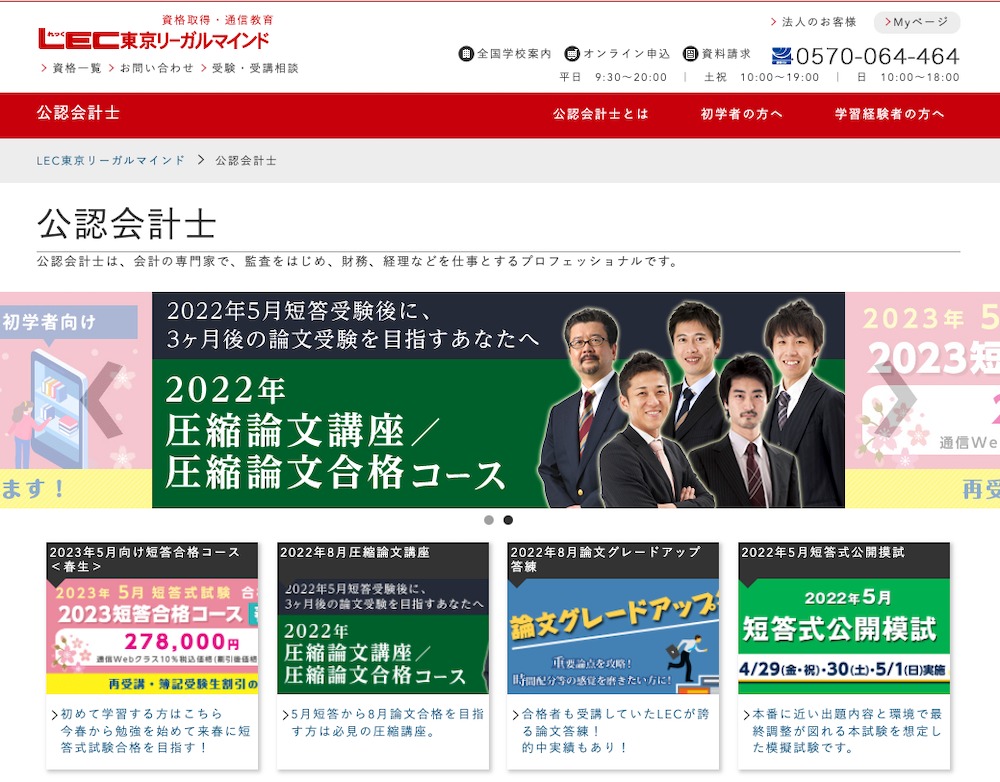Click the LEC東京リーガルマインド logo
Viewport: 1000px width, 782px height.
[x=153, y=40]
